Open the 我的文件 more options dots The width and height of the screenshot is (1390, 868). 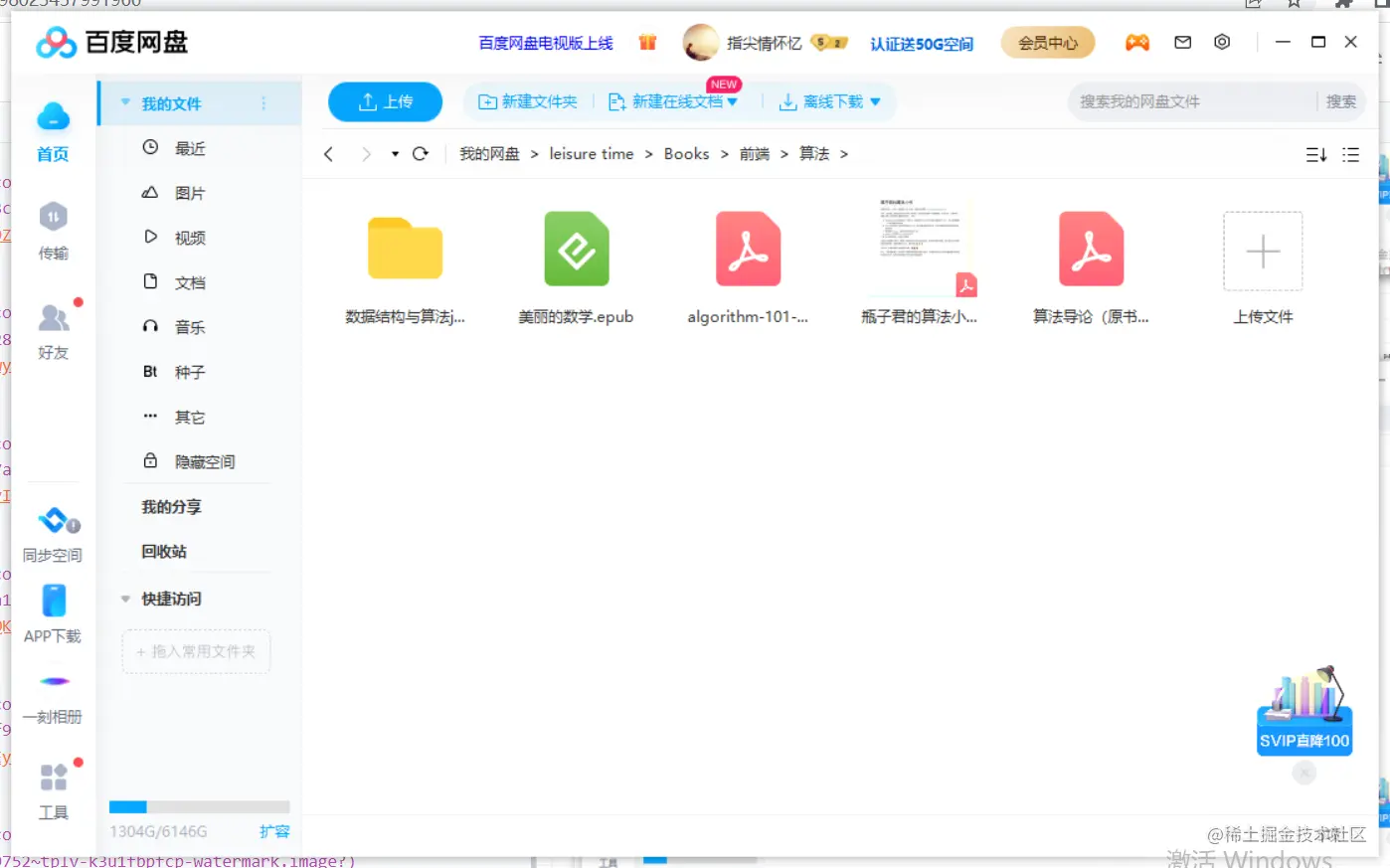pyautogui.click(x=263, y=103)
